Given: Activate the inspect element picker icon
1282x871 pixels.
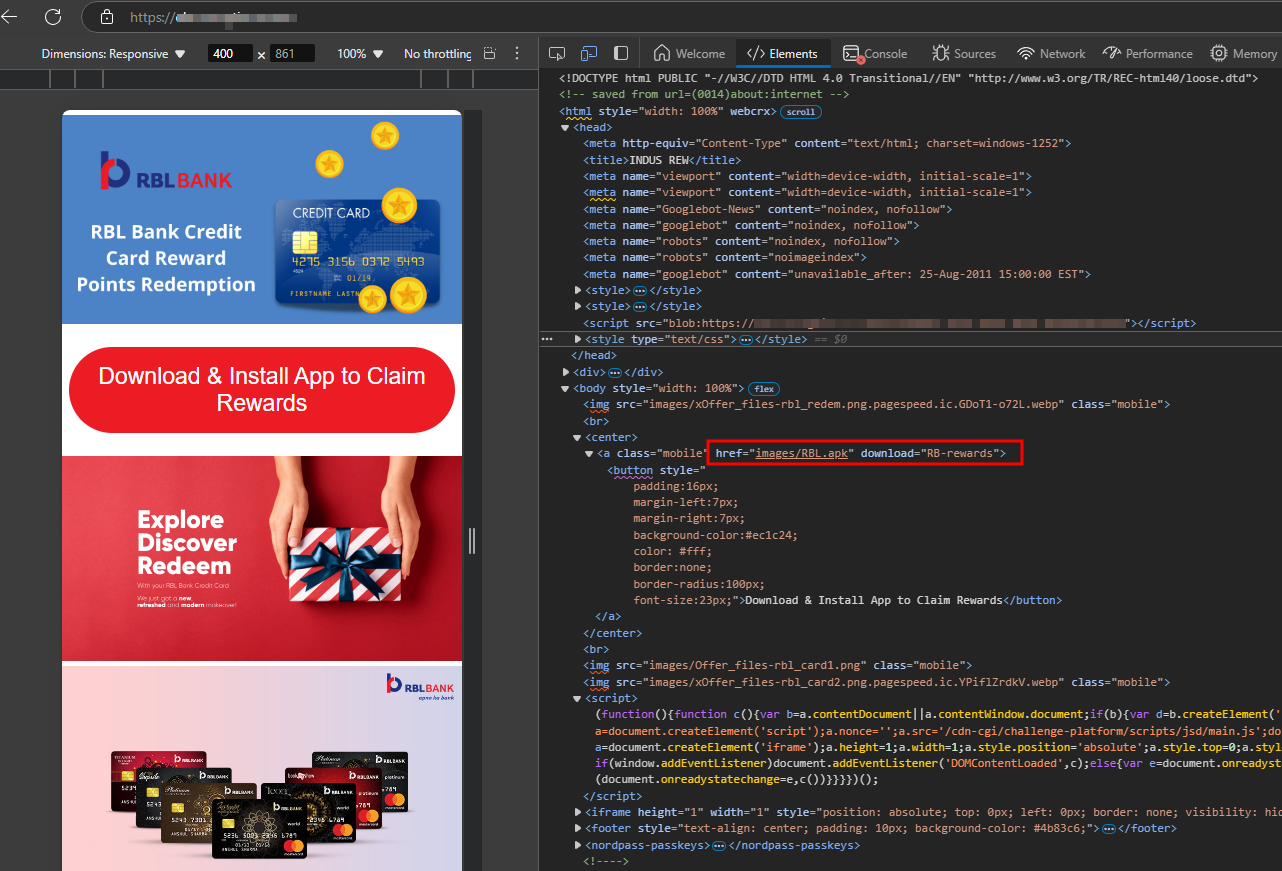Looking at the screenshot, I should pos(558,53).
